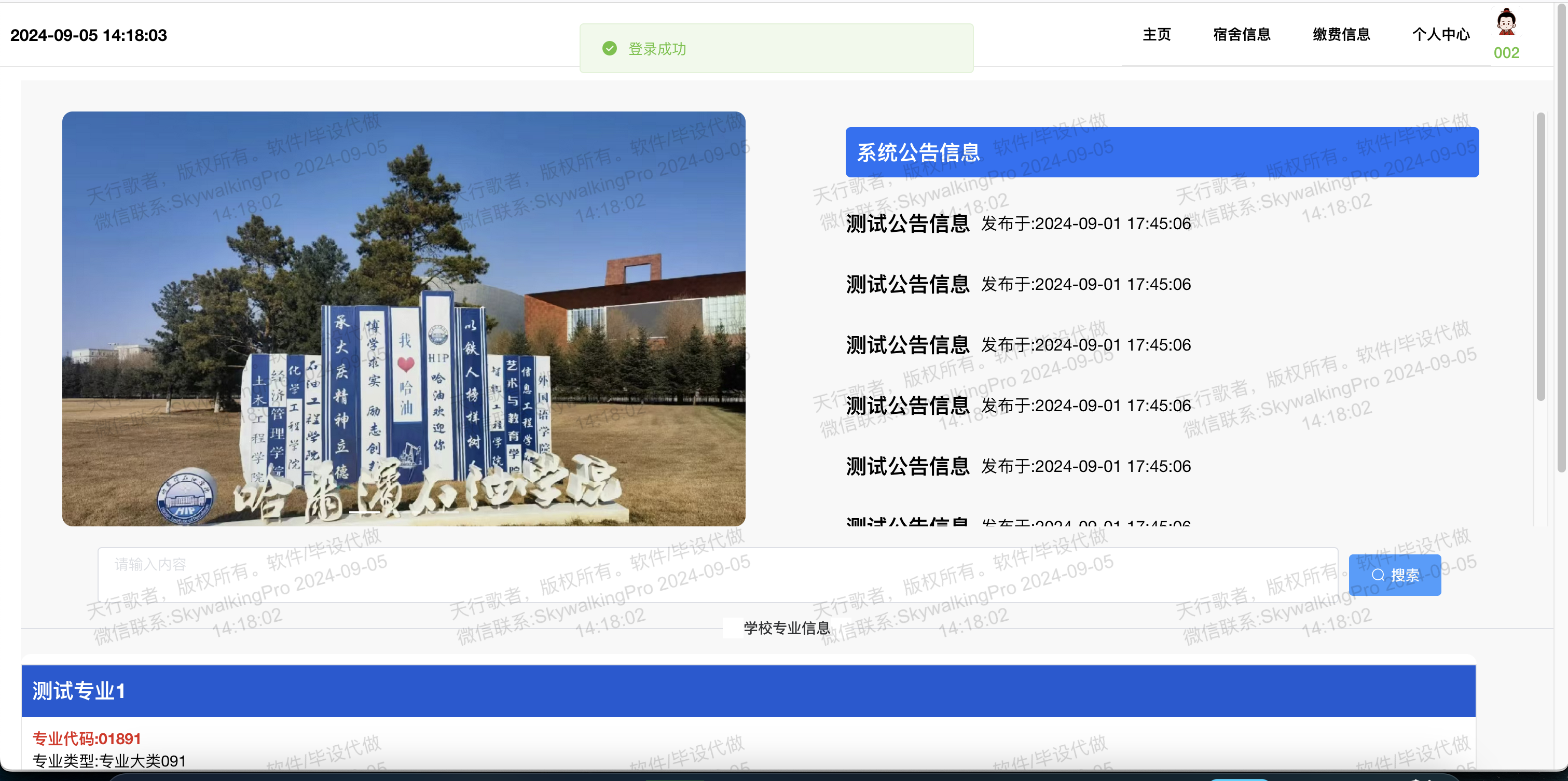Open the 缴费信息 nav menu item
Screen dimensions: 1568x781
click(x=1342, y=35)
